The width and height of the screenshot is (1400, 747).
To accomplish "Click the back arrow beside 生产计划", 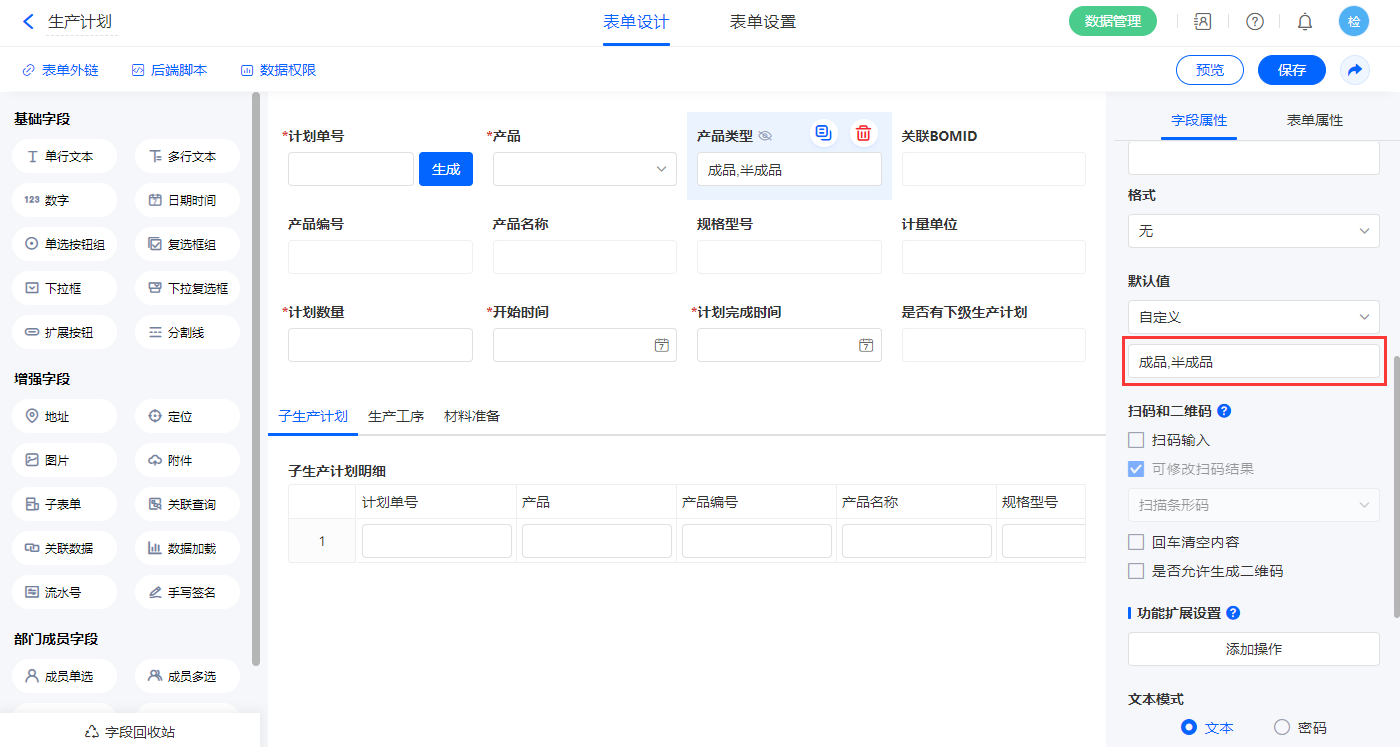I will click(28, 21).
